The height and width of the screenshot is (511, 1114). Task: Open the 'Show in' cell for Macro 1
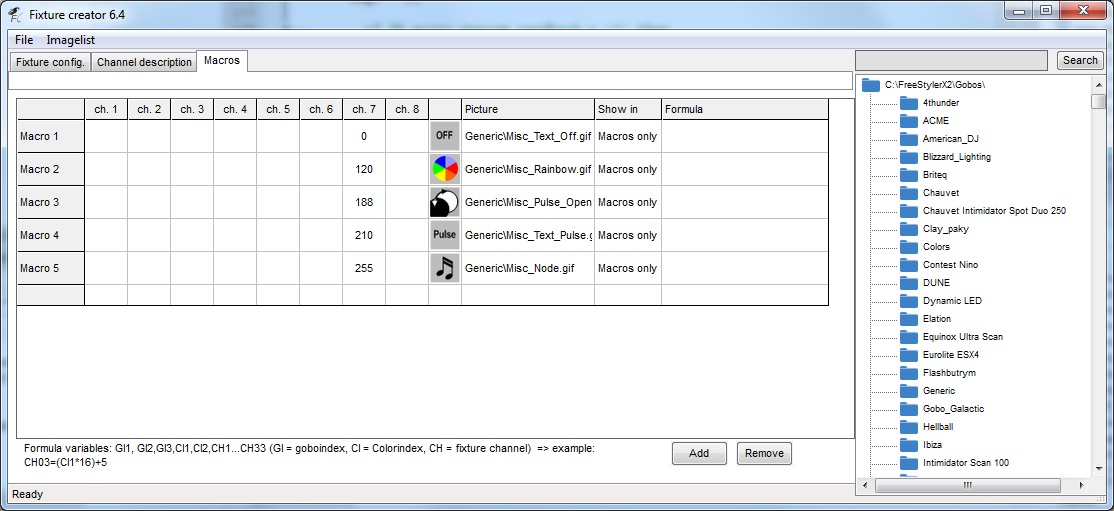[627, 136]
